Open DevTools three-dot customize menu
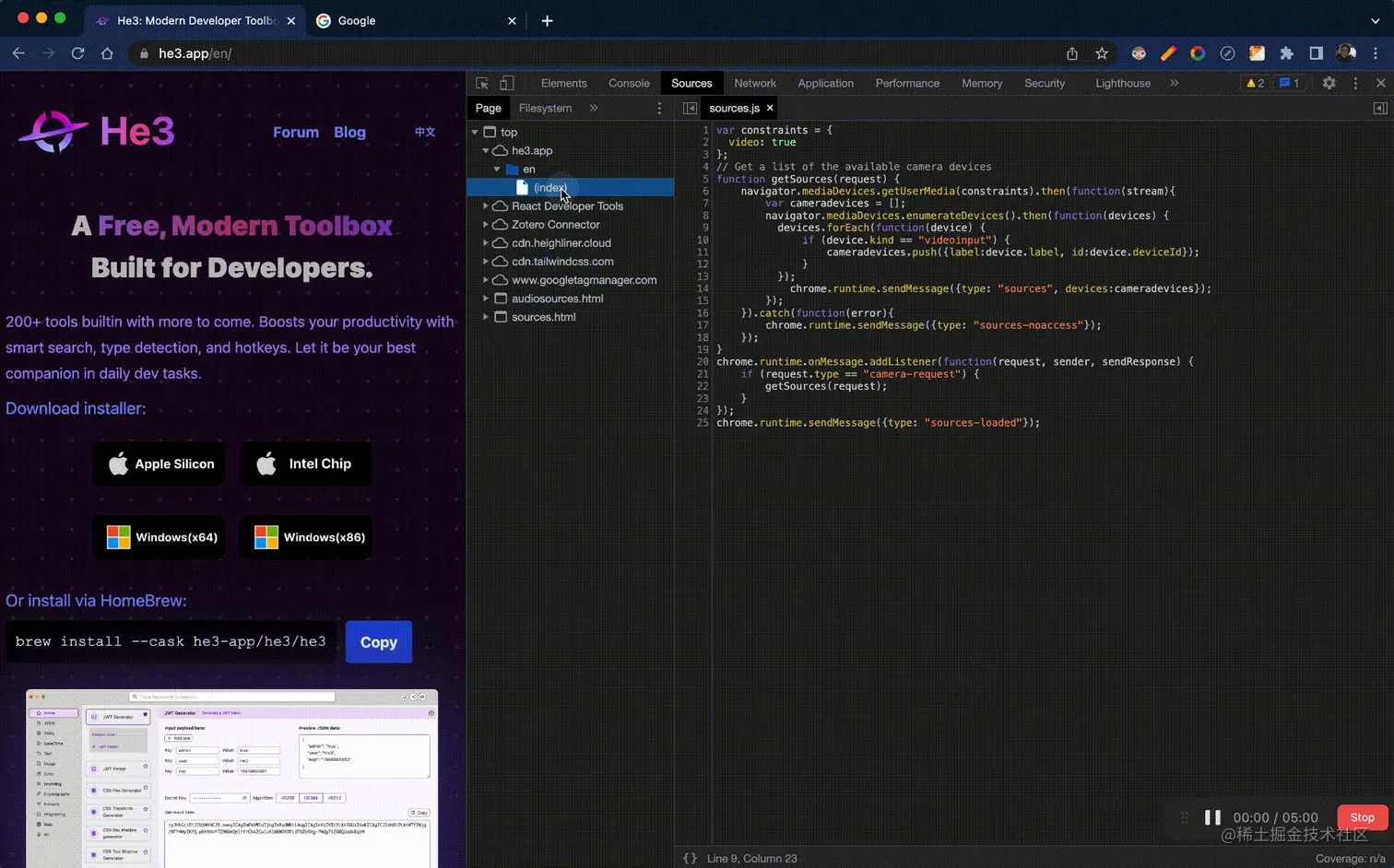Image resolution: width=1394 pixels, height=868 pixels. click(1355, 83)
